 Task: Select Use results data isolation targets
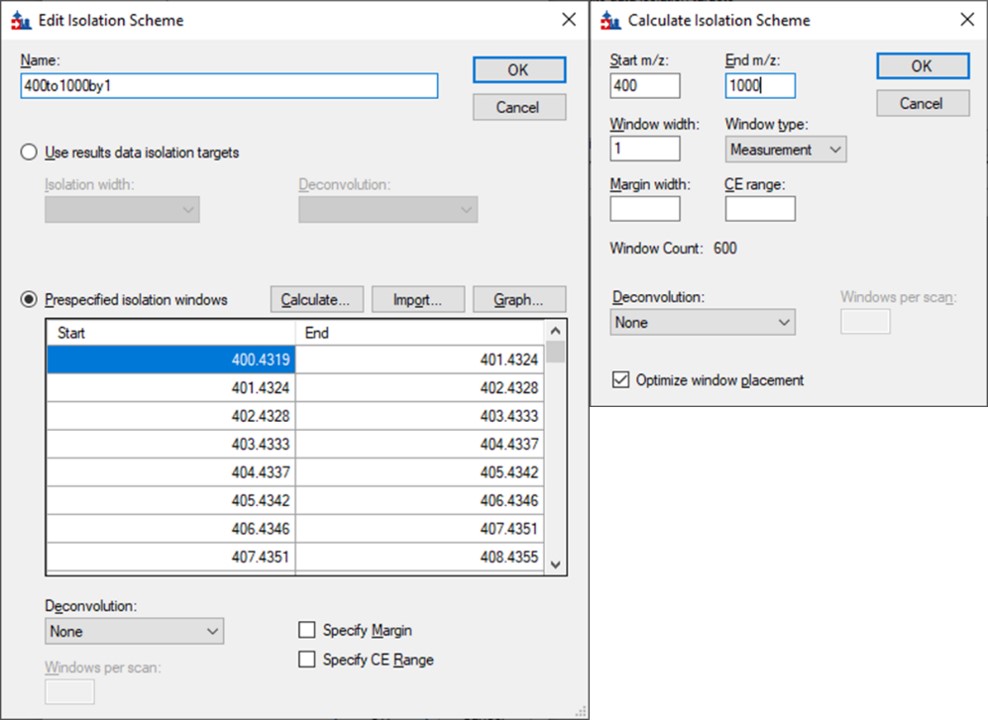click(29, 152)
